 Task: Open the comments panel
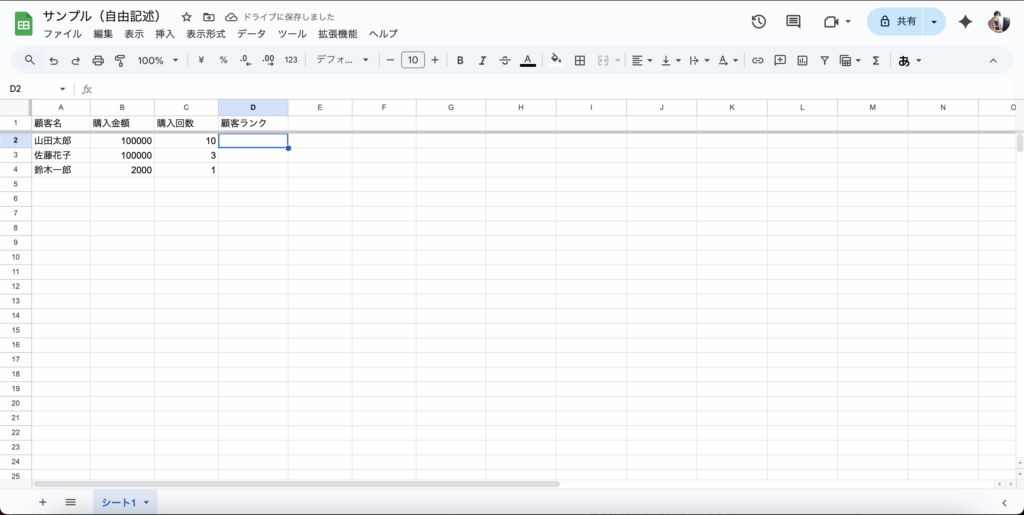[x=793, y=22]
